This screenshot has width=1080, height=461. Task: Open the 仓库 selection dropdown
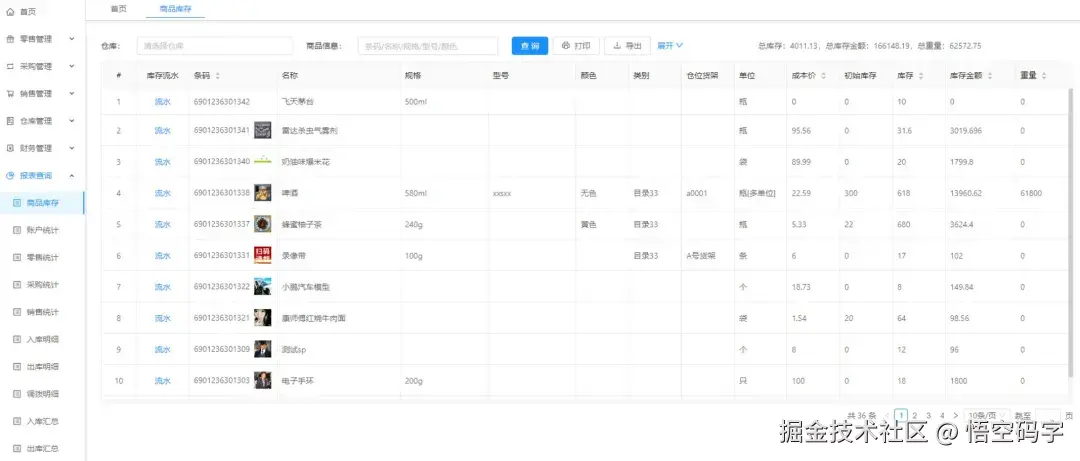pyautogui.click(x=214, y=45)
